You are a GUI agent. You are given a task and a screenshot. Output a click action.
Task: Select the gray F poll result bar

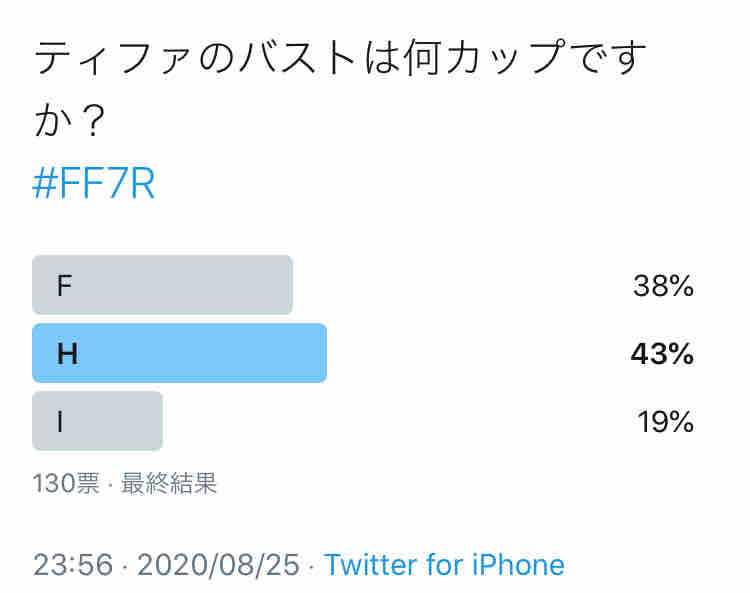pyautogui.click(x=162, y=285)
